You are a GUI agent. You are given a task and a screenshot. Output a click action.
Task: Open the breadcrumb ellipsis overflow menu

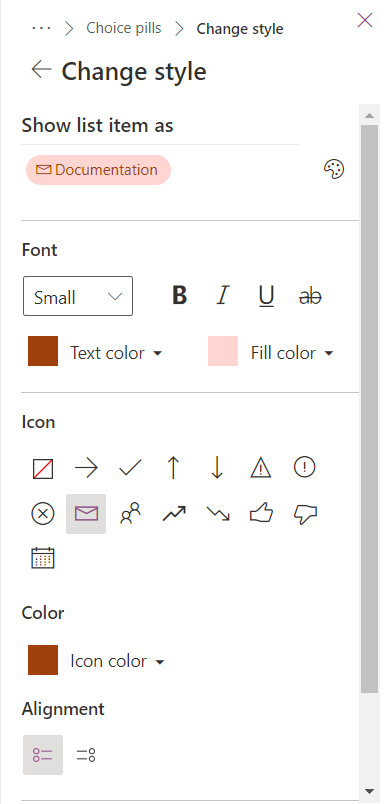[x=41, y=28]
